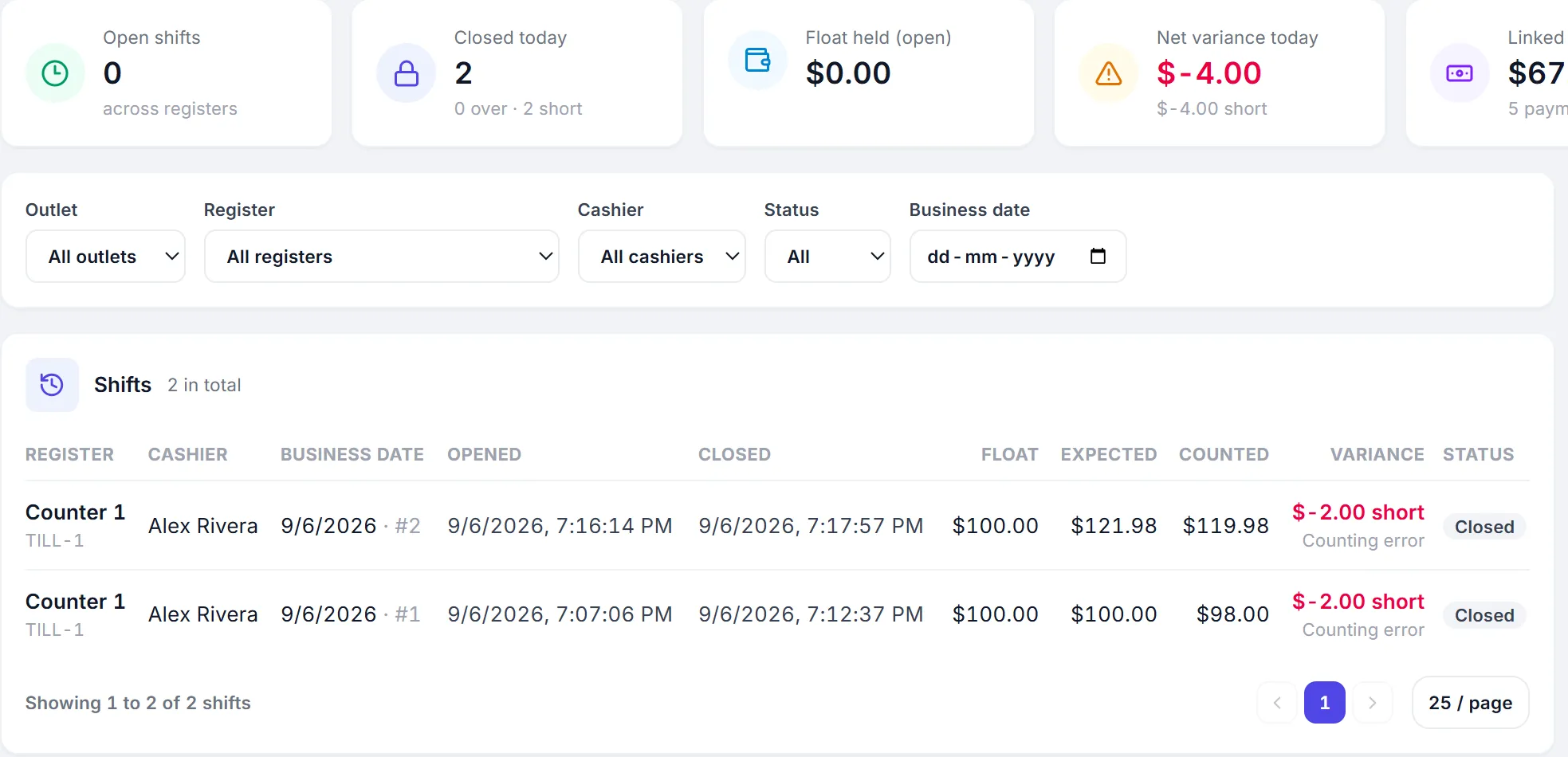This screenshot has width=1568, height=757.
Task: Click counted amount $119.98
Action: tap(1226, 526)
